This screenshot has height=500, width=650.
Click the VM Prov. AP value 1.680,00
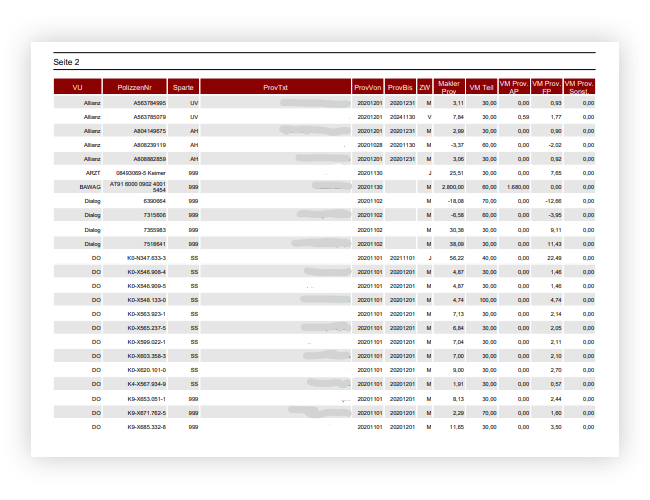pos(518,187)
